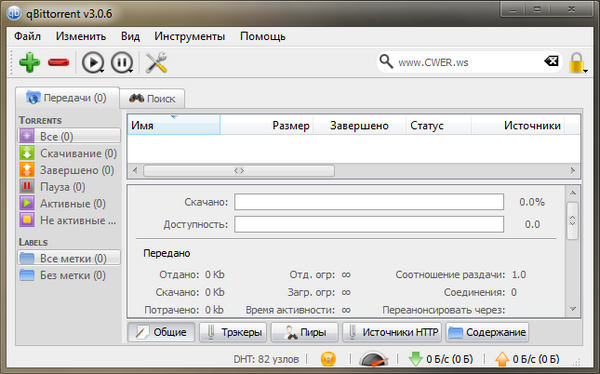
Task: Sort by the Источники column header
Action: [518, 125]
